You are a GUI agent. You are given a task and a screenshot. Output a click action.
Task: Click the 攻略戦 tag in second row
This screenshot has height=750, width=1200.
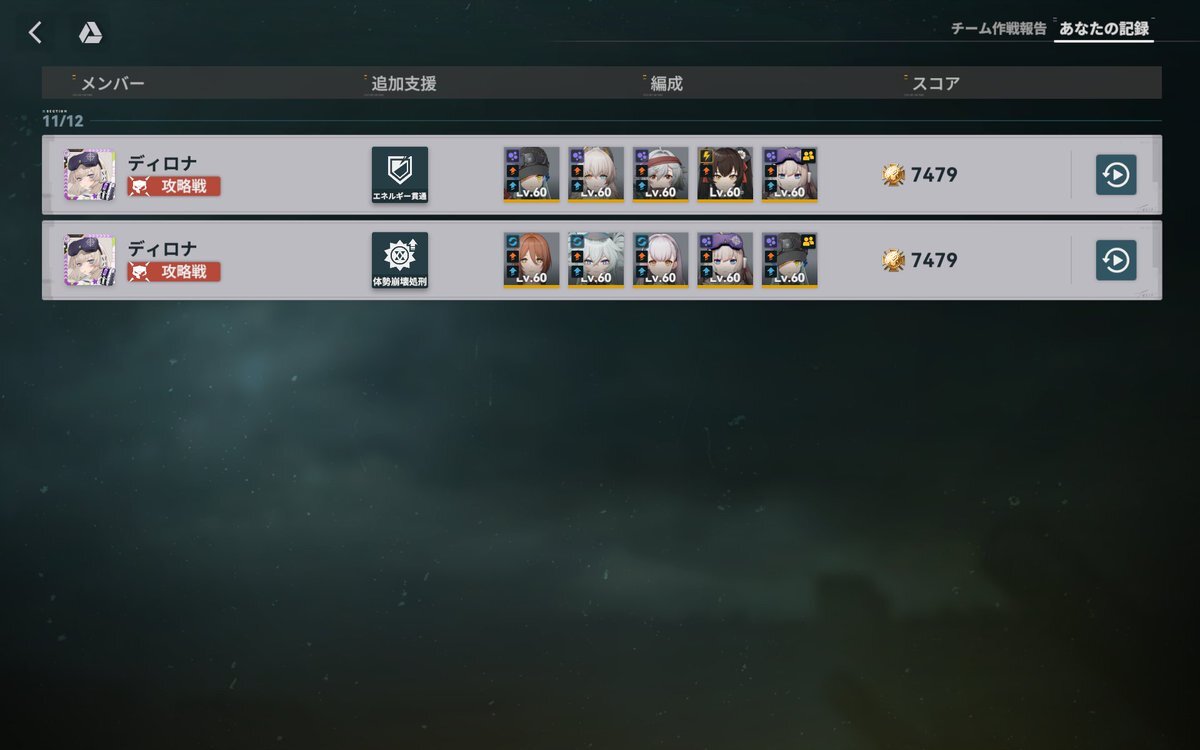174,272
